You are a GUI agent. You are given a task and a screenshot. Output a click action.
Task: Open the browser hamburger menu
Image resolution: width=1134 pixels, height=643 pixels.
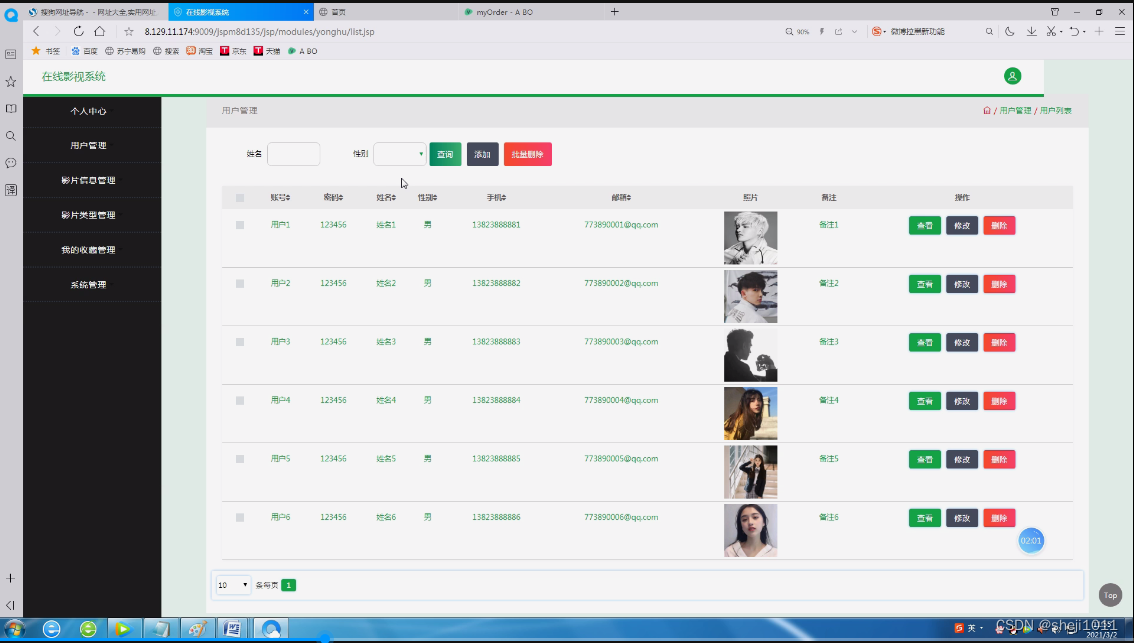point(1120,32)
